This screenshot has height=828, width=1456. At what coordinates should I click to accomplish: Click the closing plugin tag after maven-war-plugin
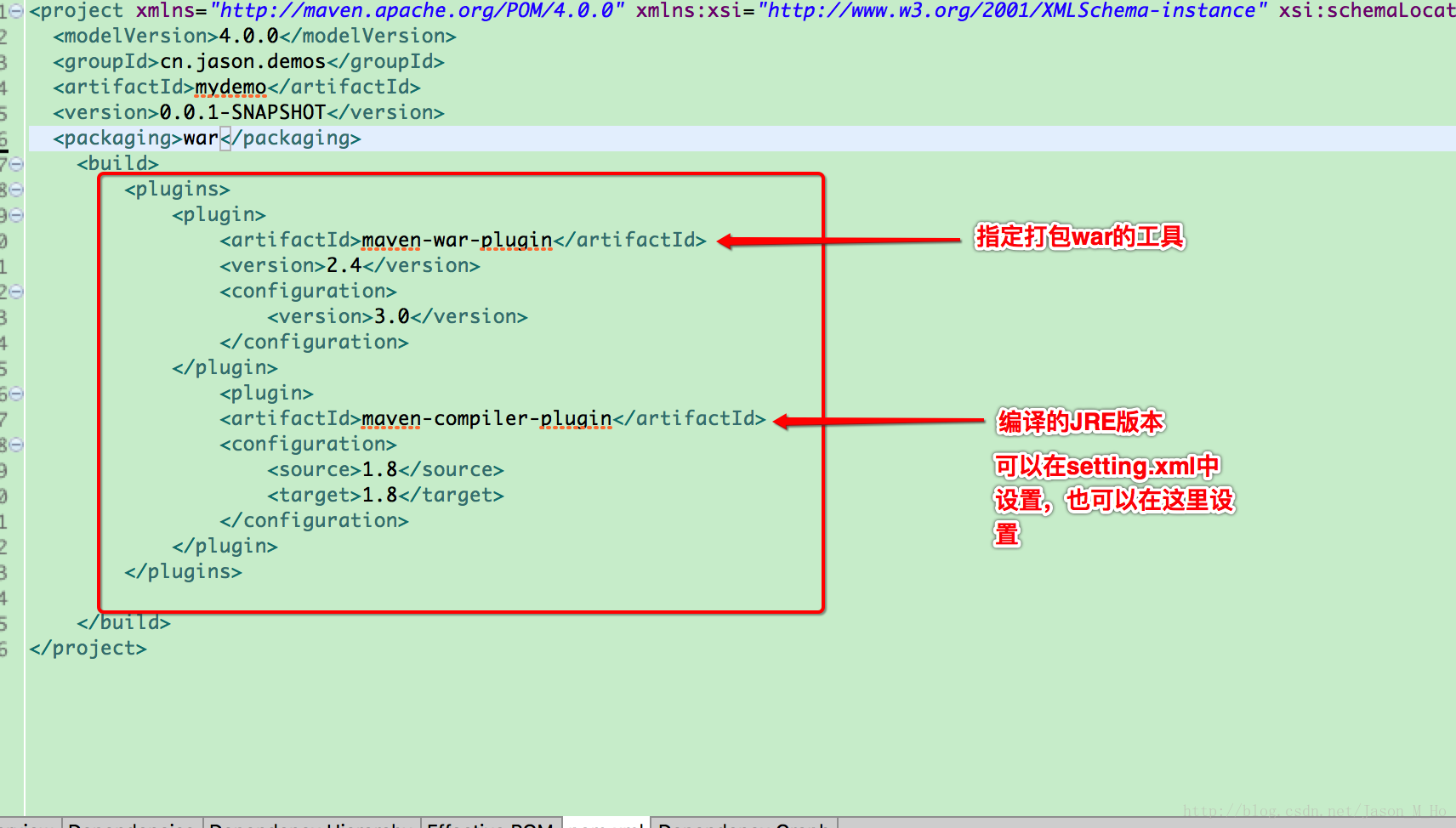point(225,368)
